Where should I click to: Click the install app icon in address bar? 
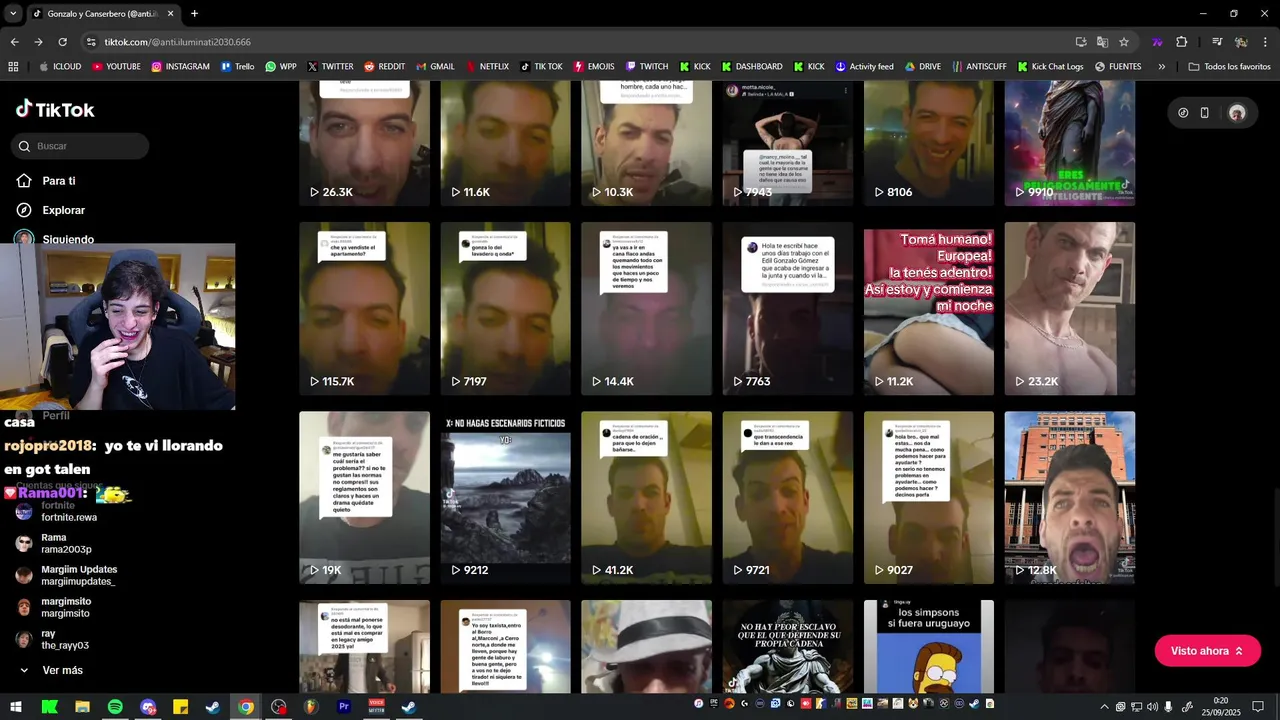tap(1081, 42)
